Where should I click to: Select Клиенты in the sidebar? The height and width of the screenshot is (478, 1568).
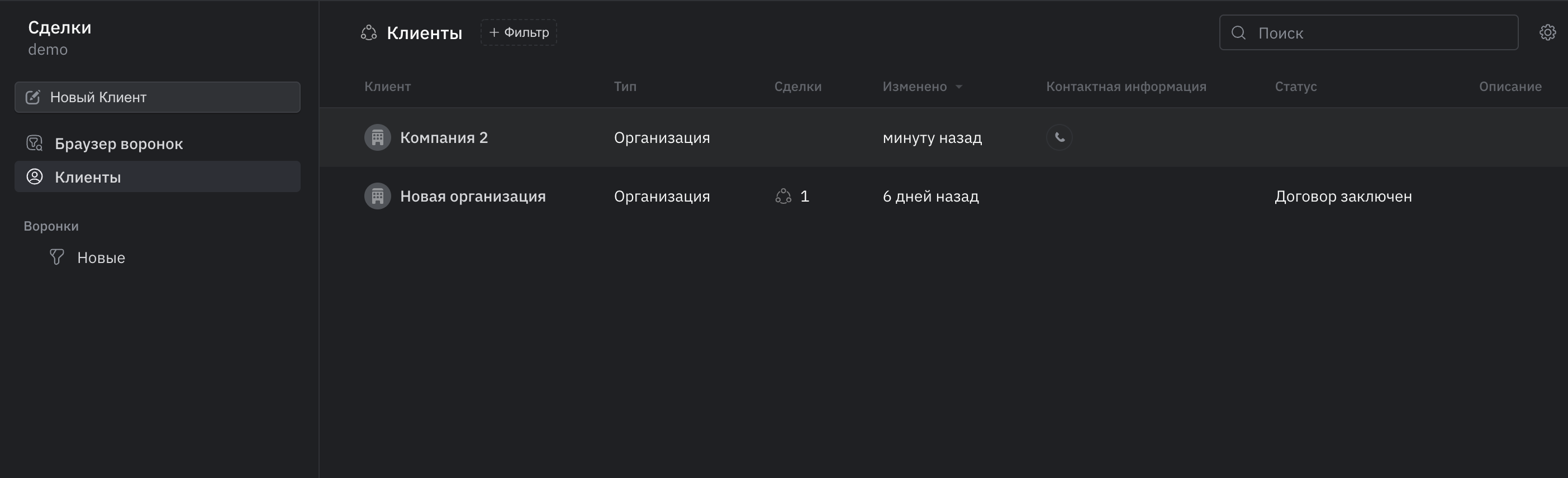(157, 177)
